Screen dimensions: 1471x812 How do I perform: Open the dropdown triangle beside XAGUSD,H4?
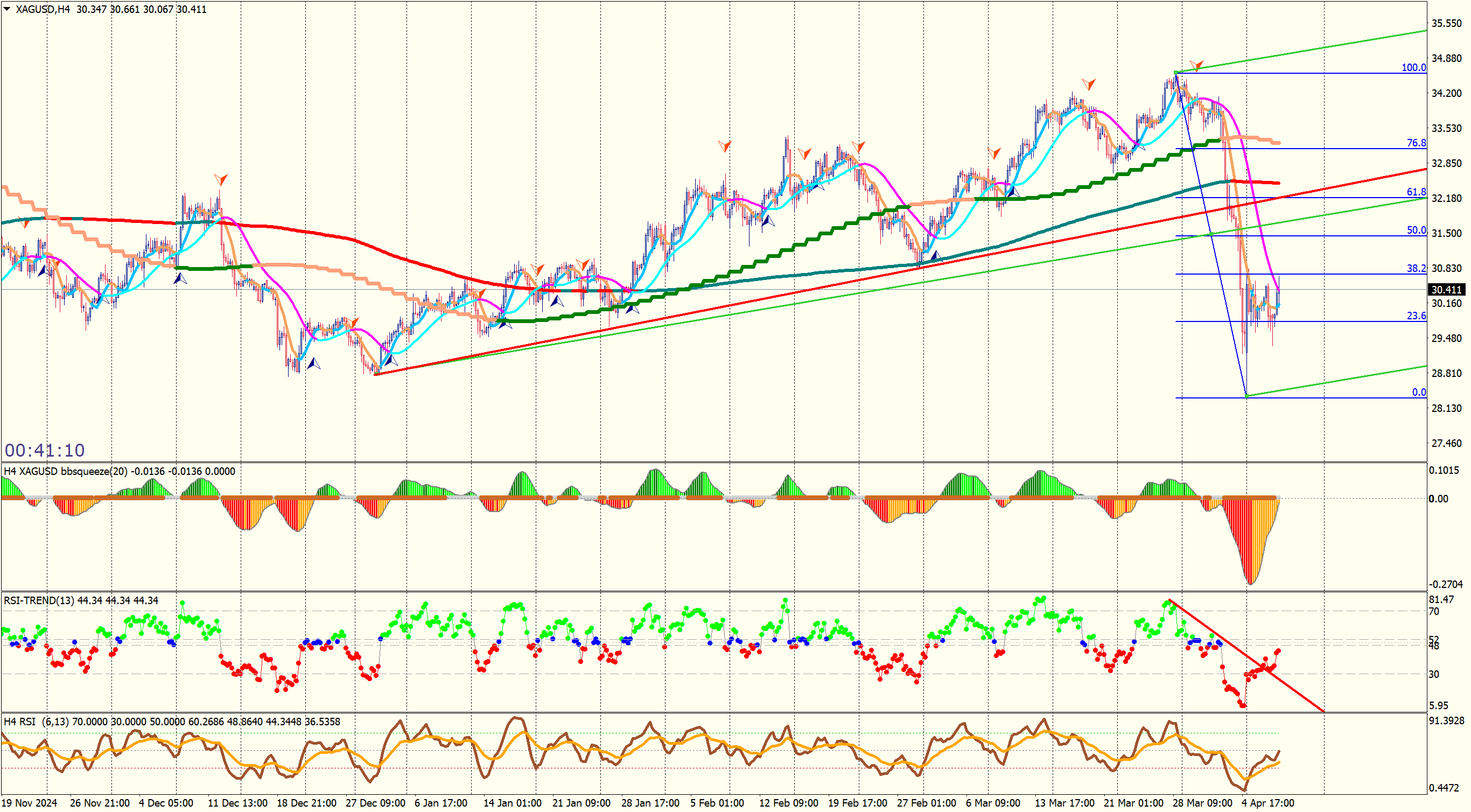(7, 9)
